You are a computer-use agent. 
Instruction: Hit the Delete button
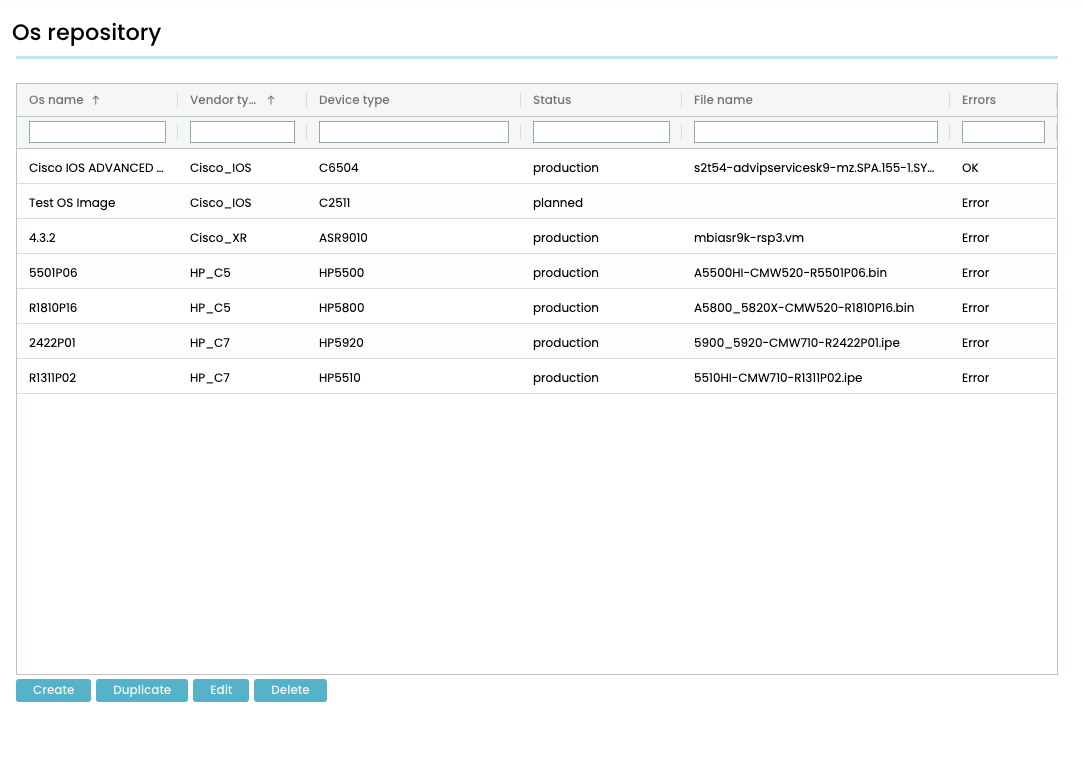pos(290,690)
